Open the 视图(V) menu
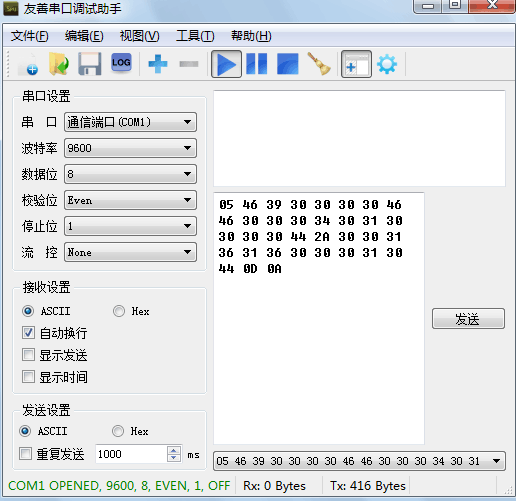The width and height of the screenshot is (516, 501). [x=139, y=36]
